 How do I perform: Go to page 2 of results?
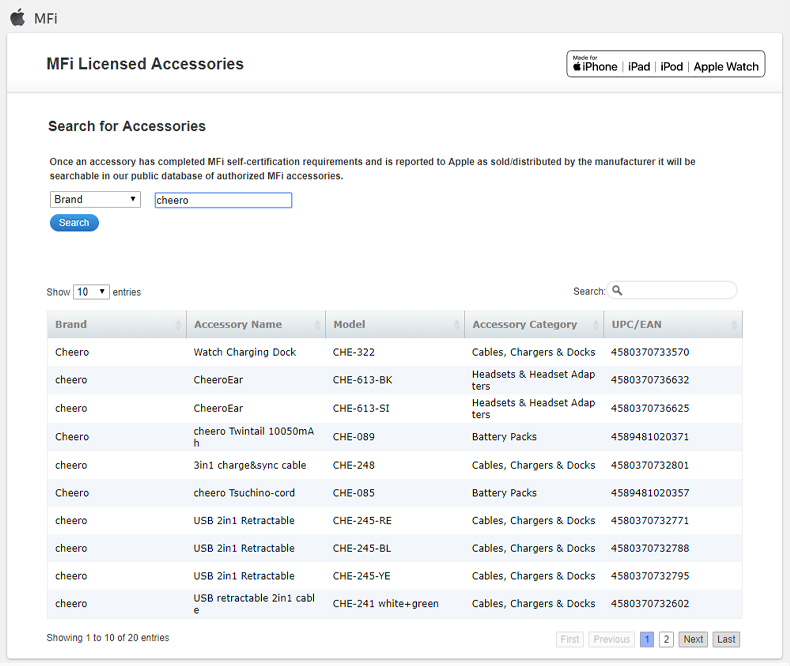pyautogui.click(x=666, y=639)
